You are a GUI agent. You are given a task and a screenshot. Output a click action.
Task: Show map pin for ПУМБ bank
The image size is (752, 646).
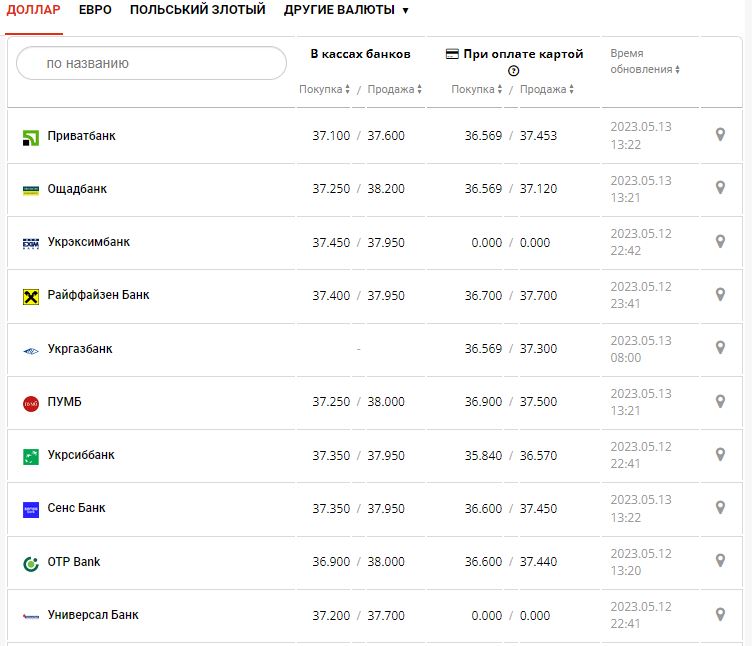coord(720,401)
